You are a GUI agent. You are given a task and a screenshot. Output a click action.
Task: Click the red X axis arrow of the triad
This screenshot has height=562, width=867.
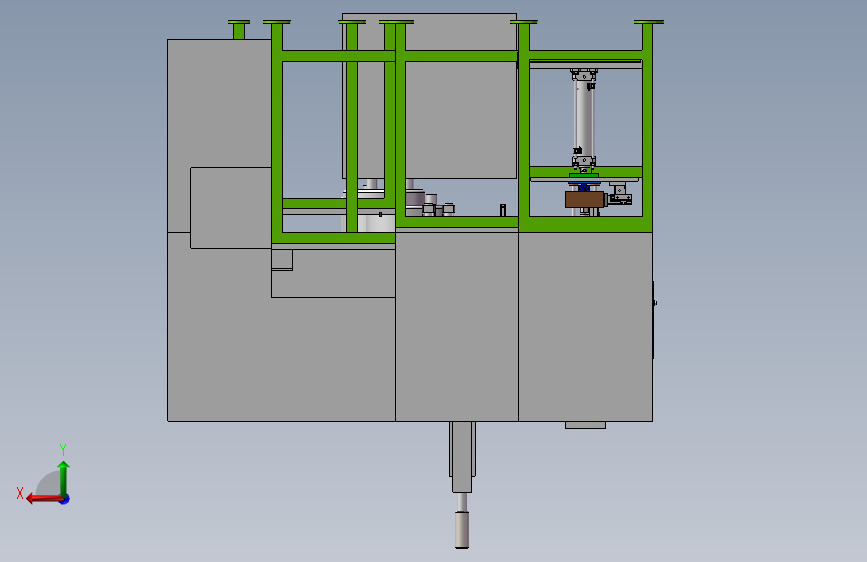point(44,499)
